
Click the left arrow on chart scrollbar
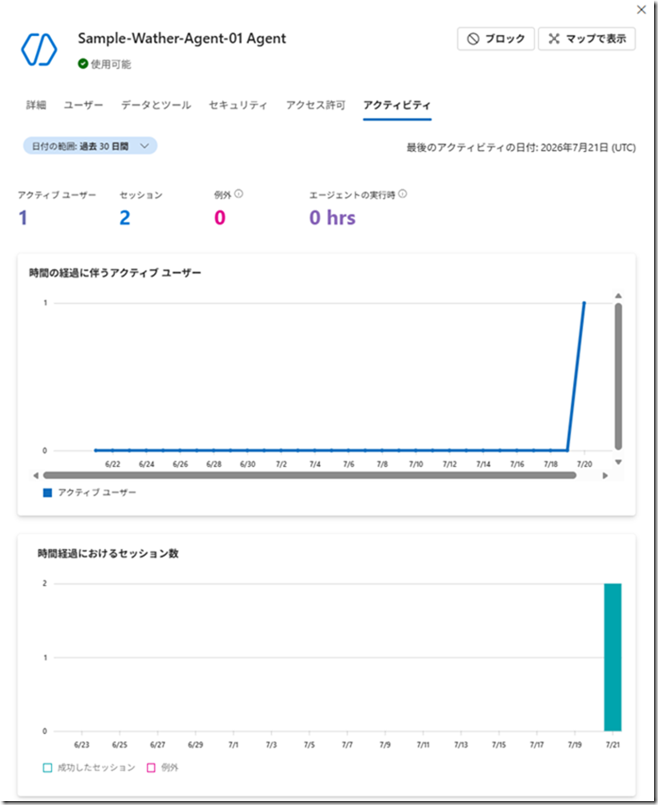click(35, 476)
